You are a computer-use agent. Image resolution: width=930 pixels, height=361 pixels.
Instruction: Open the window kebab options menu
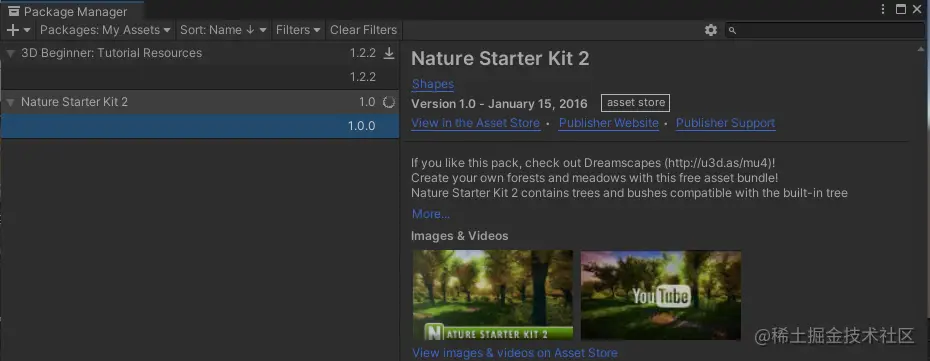tap(883, 9)
